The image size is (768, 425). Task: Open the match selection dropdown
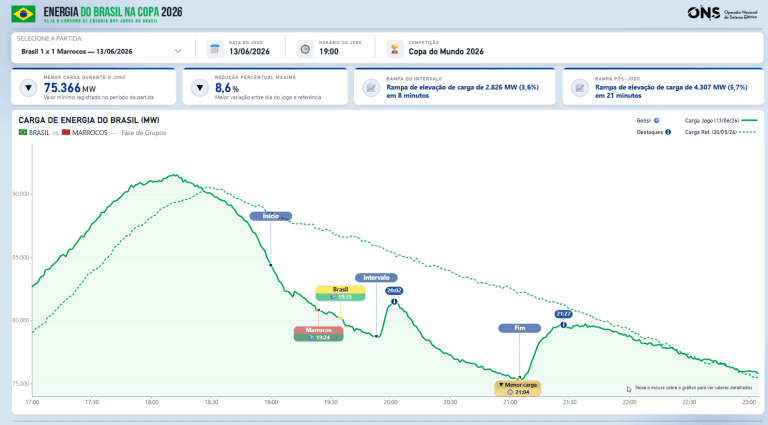pos(100,51)
